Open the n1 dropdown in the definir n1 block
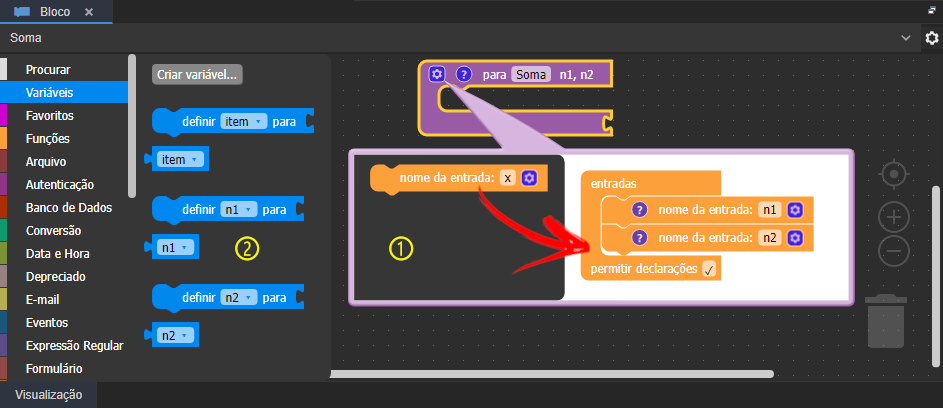Viewport: 943px width, 408px height. pos(240,210)
